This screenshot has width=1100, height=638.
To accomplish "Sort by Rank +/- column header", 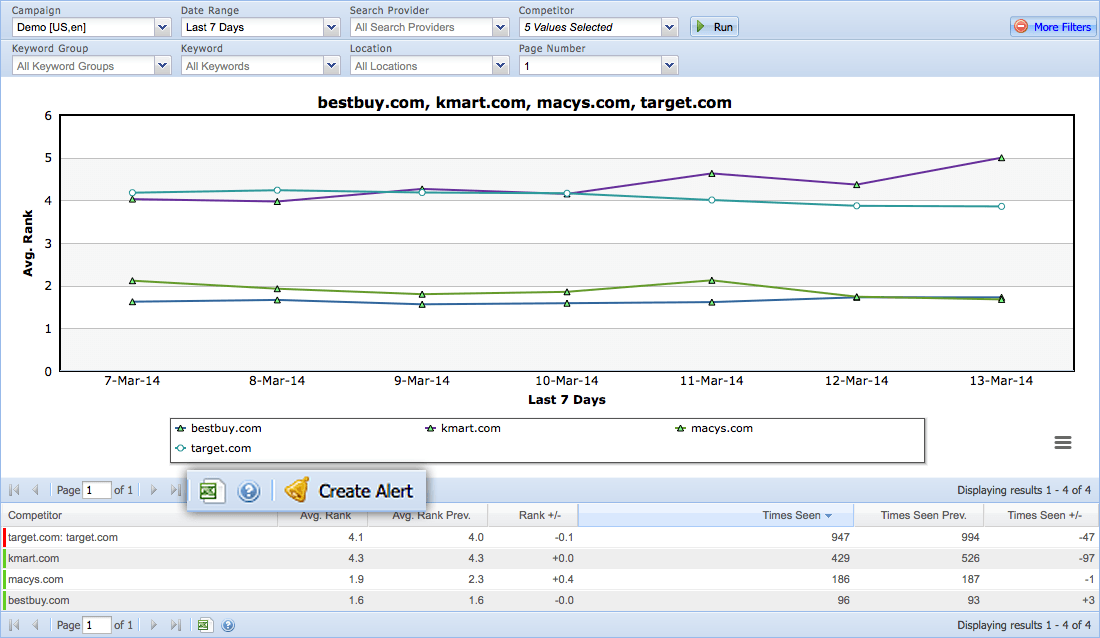I will pyautogui.click(x=532, y=515).
